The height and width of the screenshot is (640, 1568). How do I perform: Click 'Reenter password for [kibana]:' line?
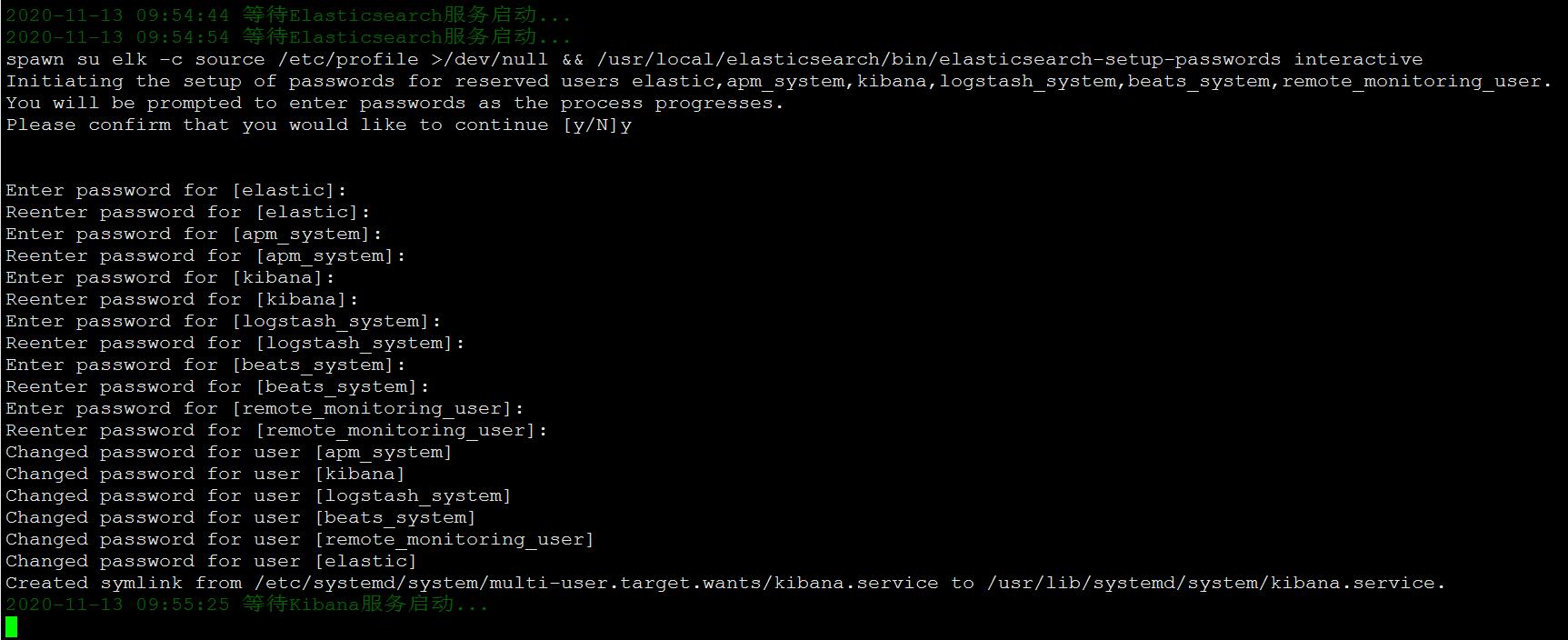coord(182,299)
